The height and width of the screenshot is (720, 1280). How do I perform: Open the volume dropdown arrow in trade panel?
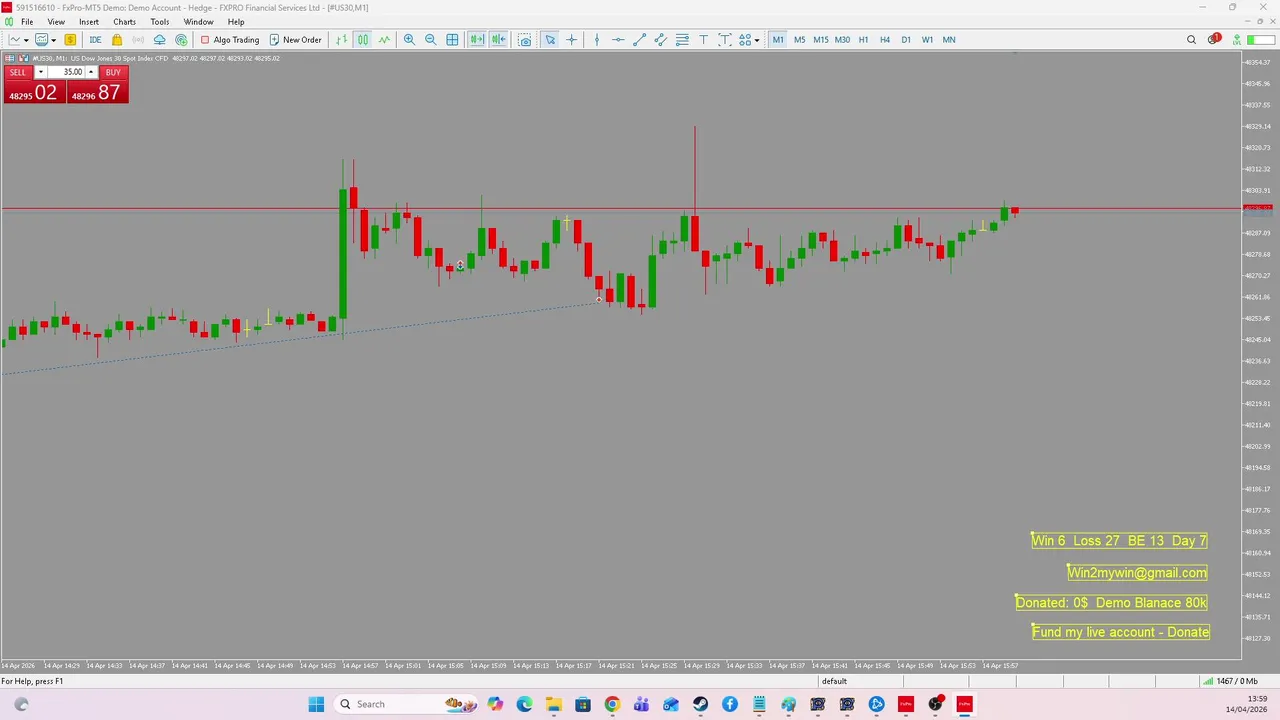(41, 72)
